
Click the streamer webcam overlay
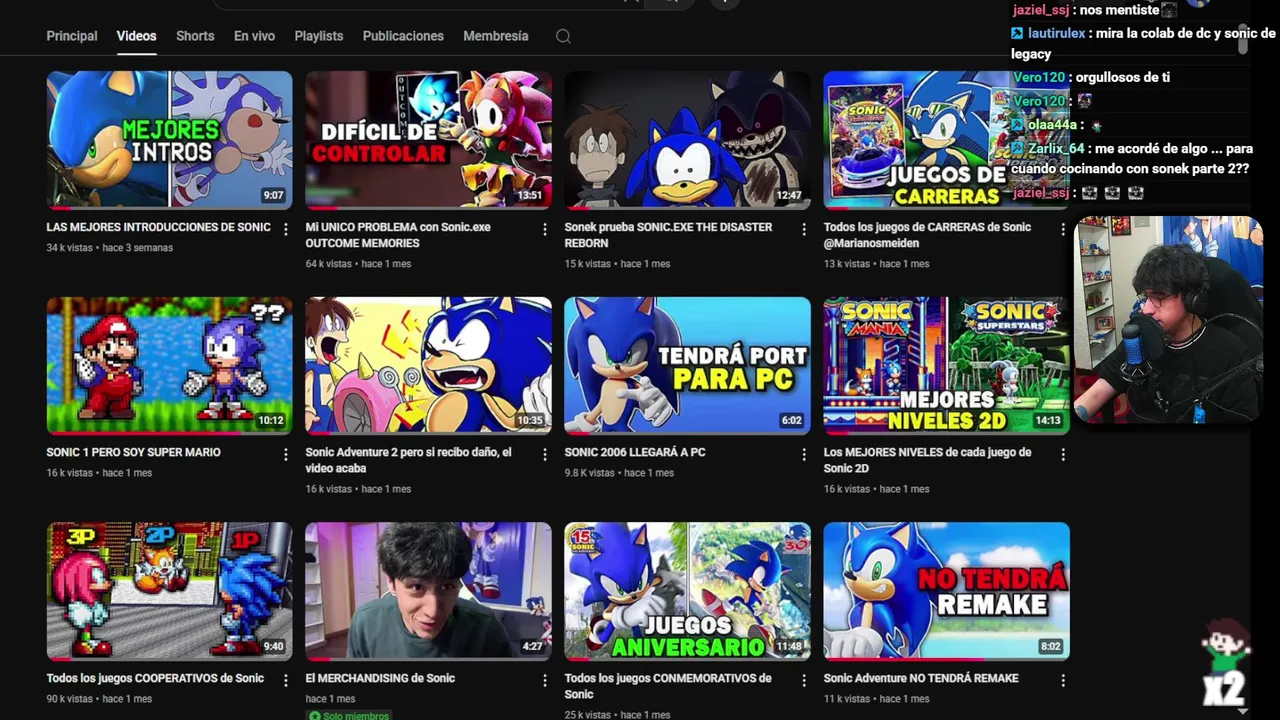point(1168,320)
